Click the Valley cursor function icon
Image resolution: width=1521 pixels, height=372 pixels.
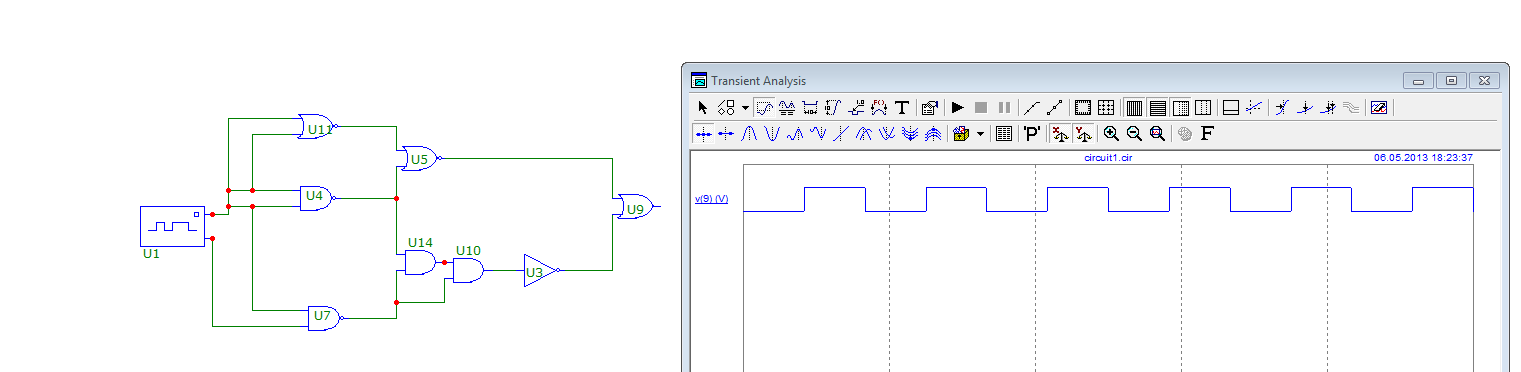772,133
